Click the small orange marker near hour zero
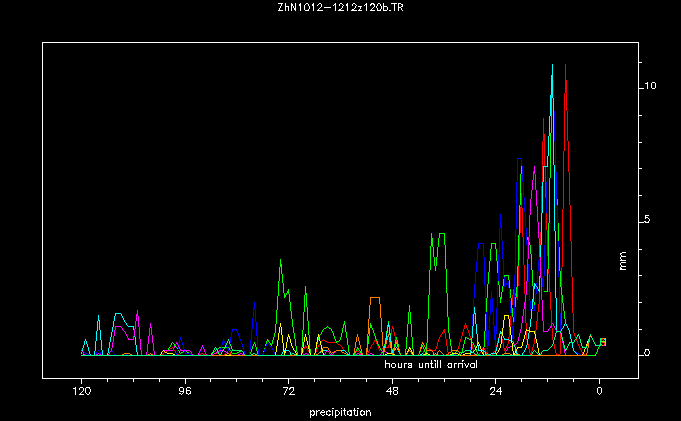Screen dimensions: 681x421 [603, 342]
